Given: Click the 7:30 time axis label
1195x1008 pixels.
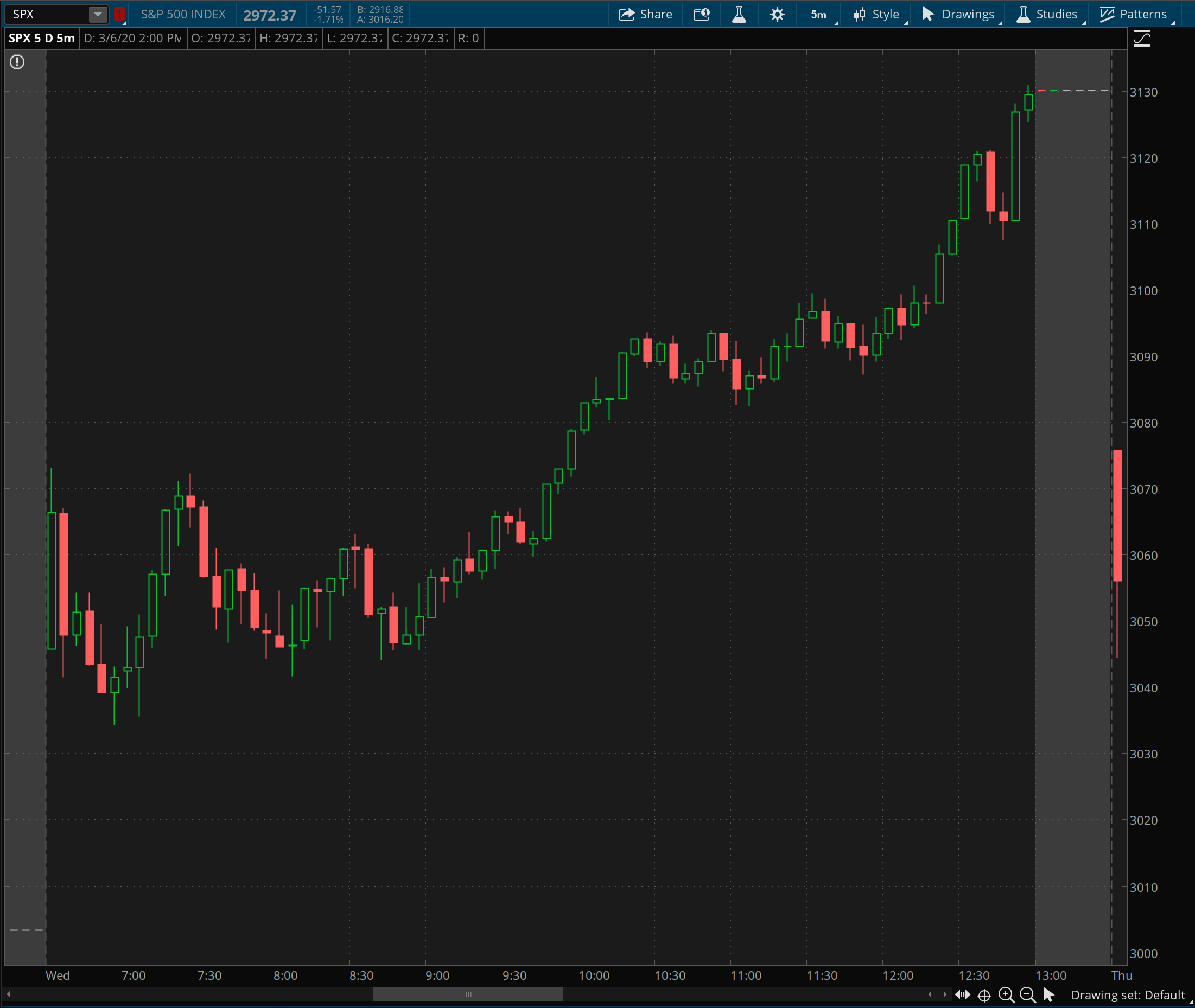Looking at the screenshot, I should coord(209,975).
